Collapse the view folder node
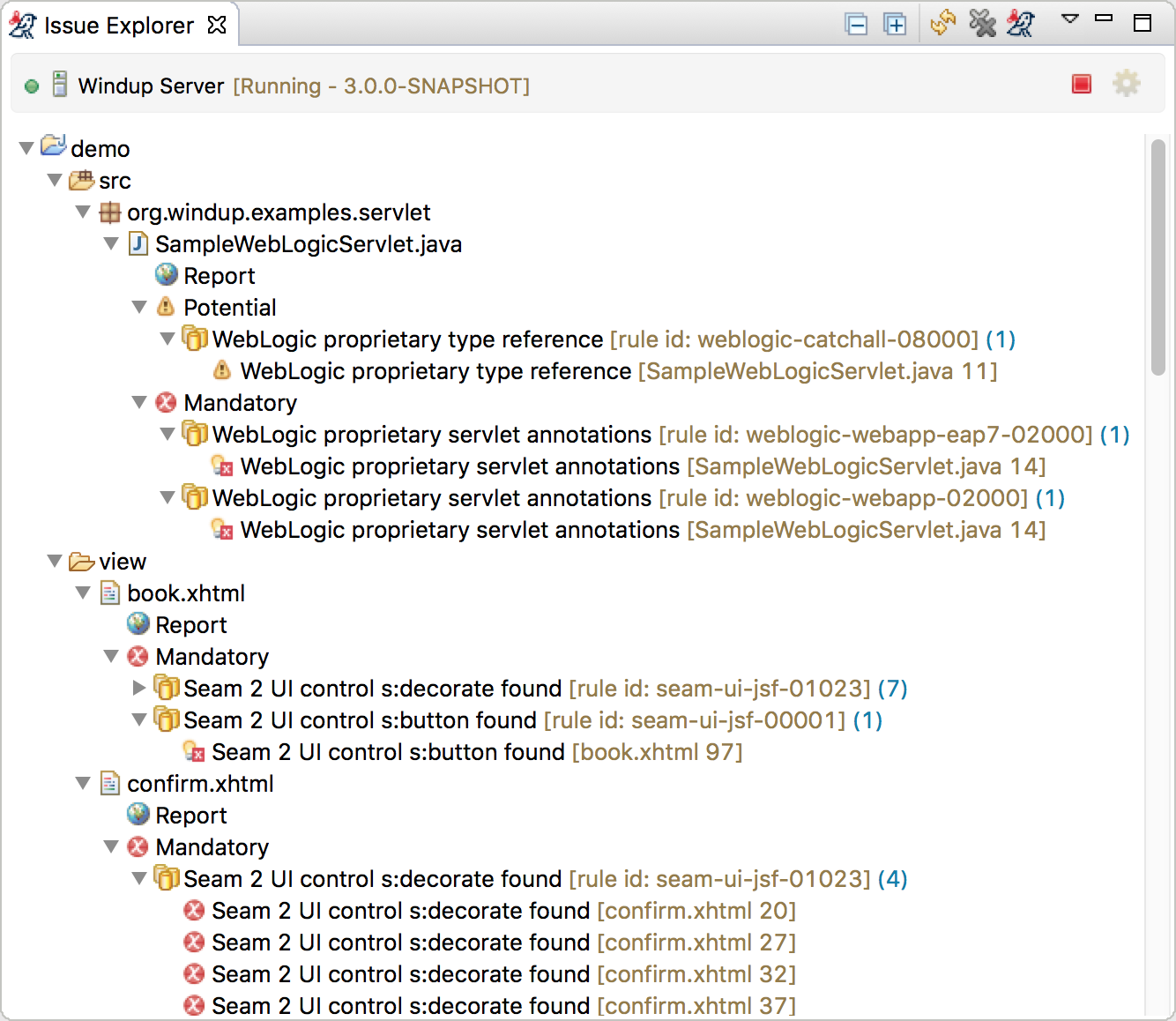This screenshot has width=1176, height=1021. tap(55, 561)
